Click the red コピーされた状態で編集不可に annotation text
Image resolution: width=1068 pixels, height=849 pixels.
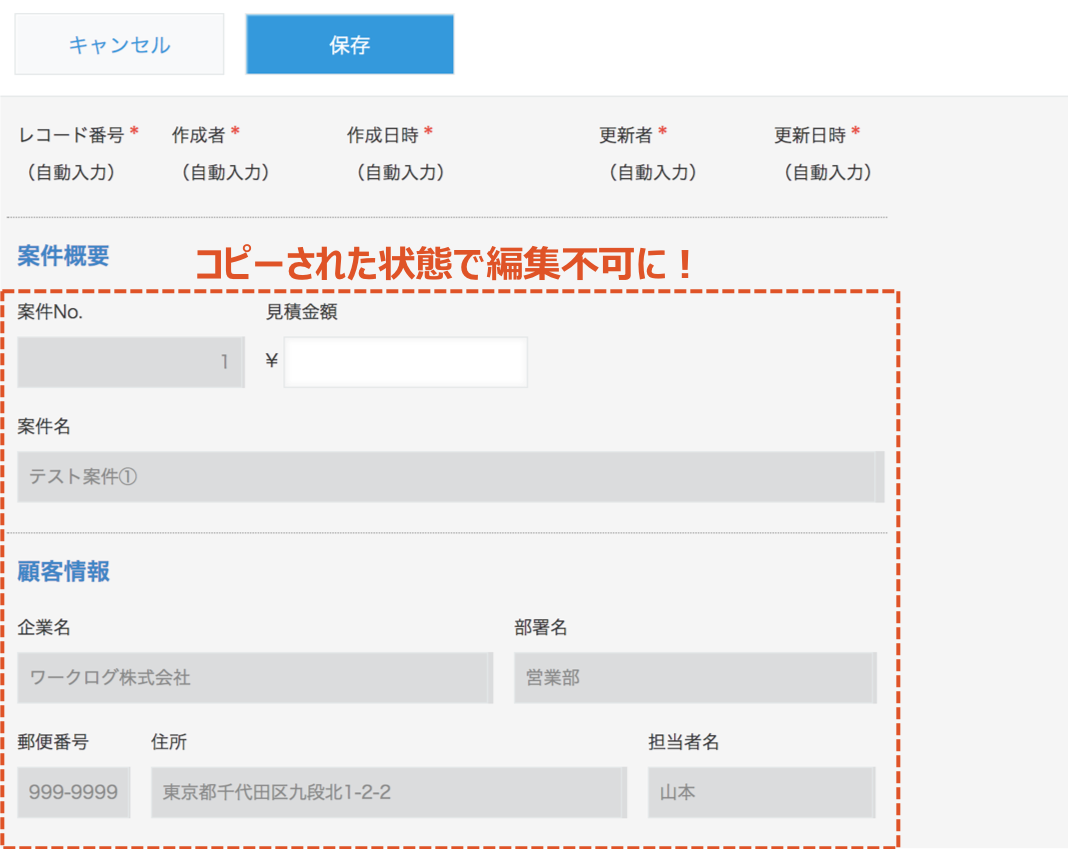tap(443, 264)
